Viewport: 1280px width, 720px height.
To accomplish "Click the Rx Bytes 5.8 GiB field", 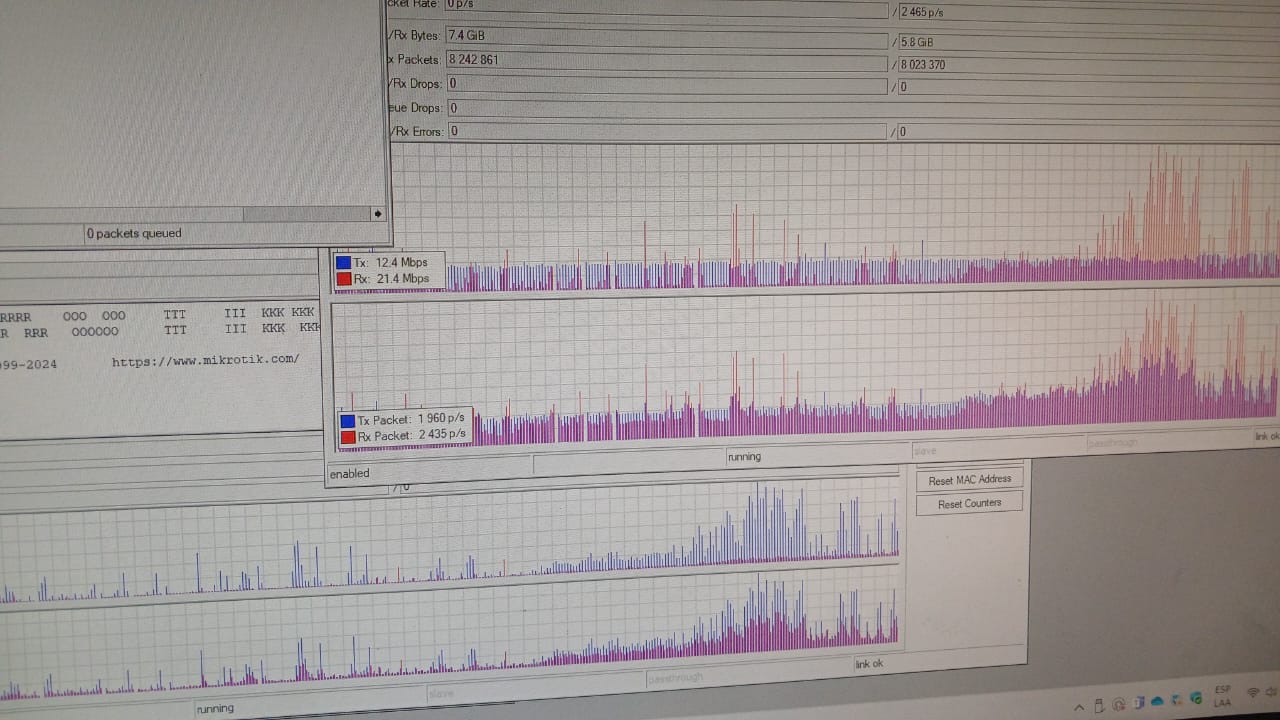I will pyautogui.click(x=1085, y=42).
